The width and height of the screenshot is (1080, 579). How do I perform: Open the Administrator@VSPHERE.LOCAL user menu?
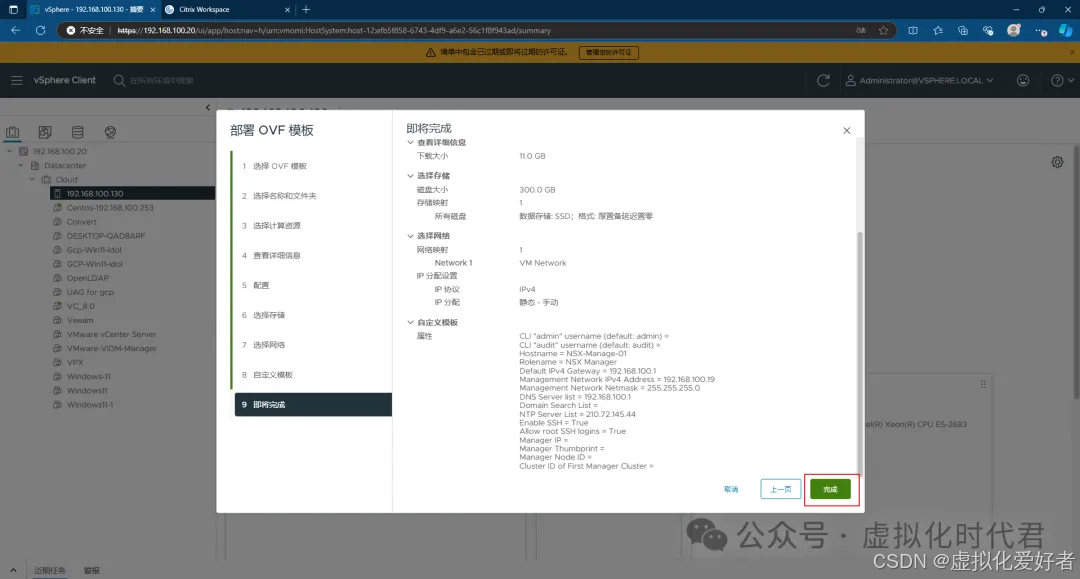[x=920, y=81]
